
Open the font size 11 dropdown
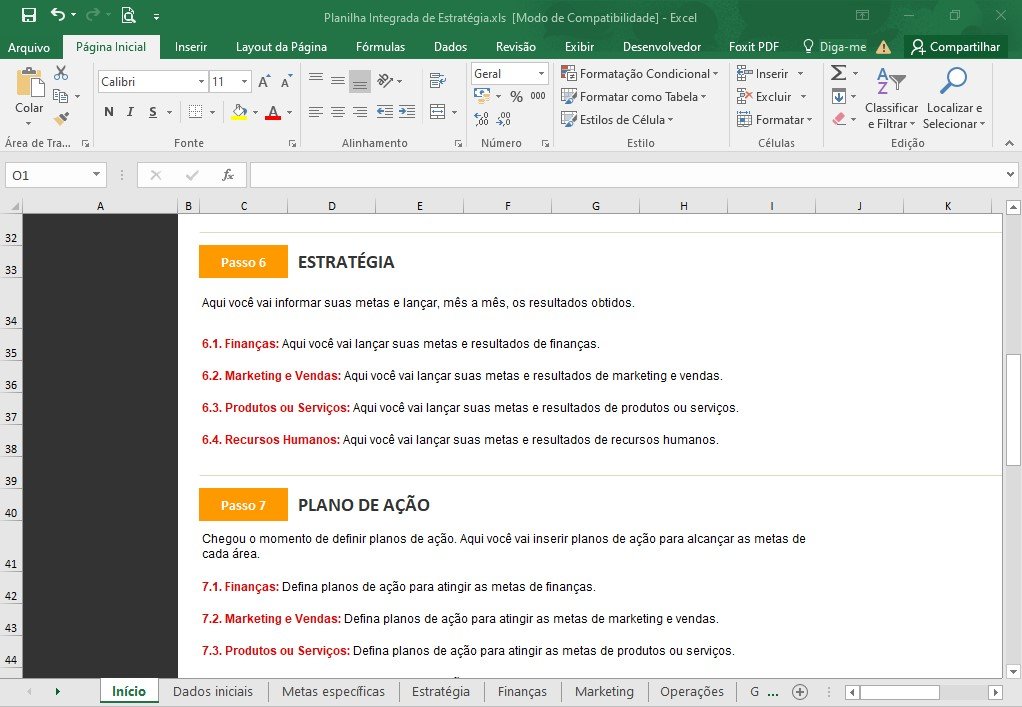coord(244,81)
